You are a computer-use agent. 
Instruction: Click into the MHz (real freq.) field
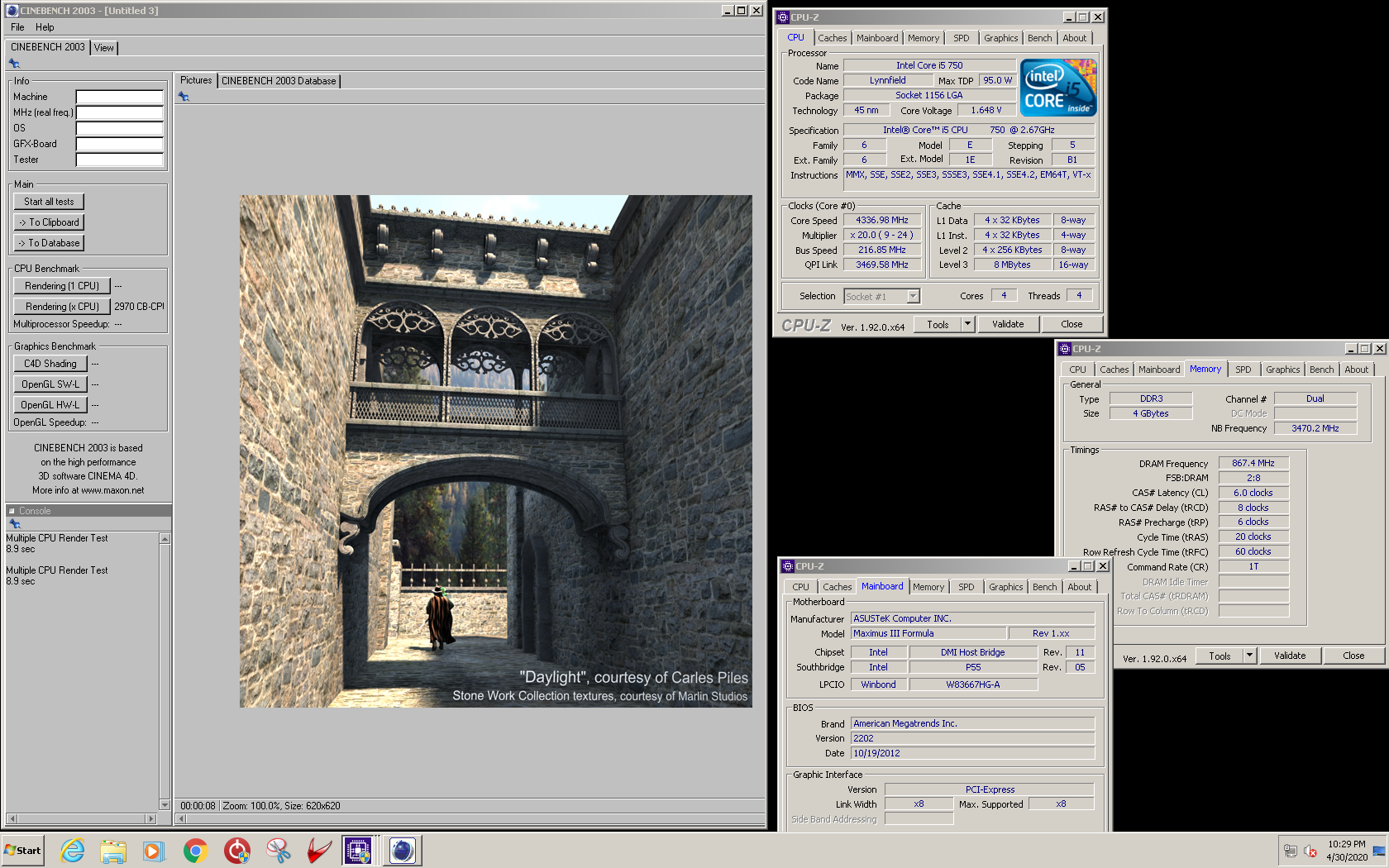point(119,112)
